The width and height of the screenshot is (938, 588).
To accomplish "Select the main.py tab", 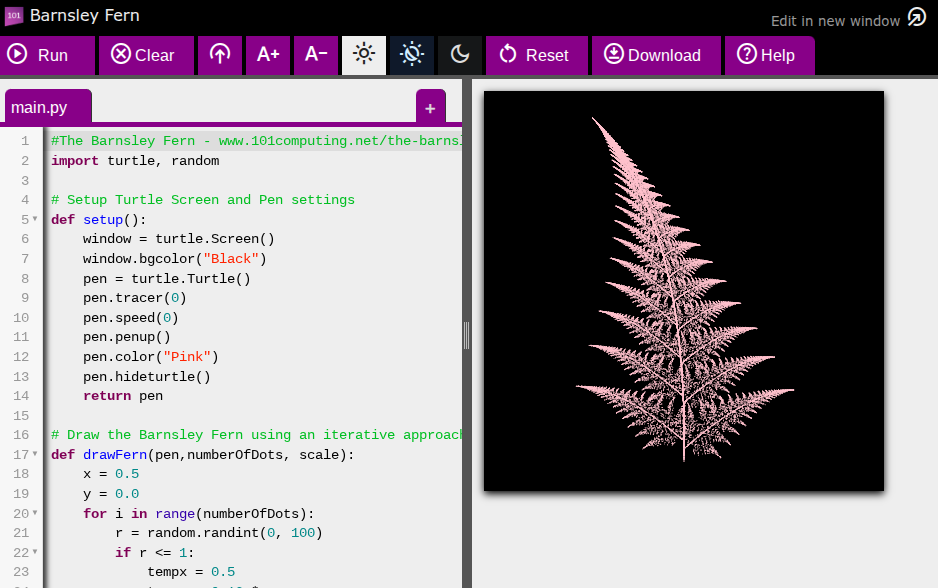I will click(40, 107).
